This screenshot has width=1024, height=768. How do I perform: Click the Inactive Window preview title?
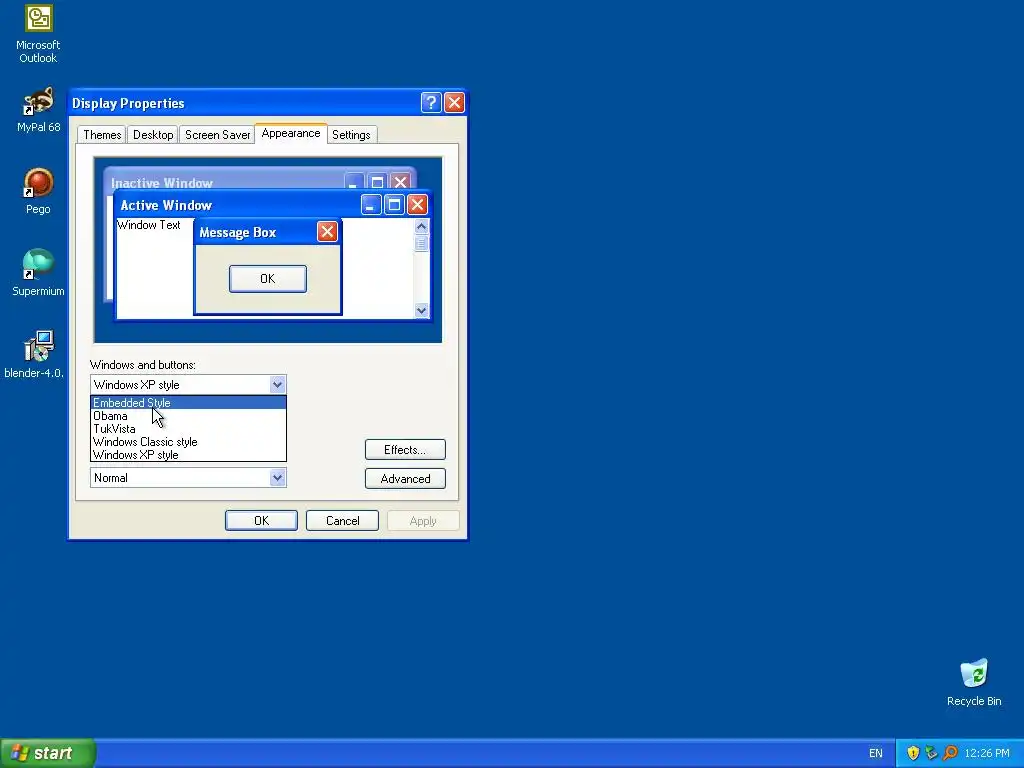162,183
